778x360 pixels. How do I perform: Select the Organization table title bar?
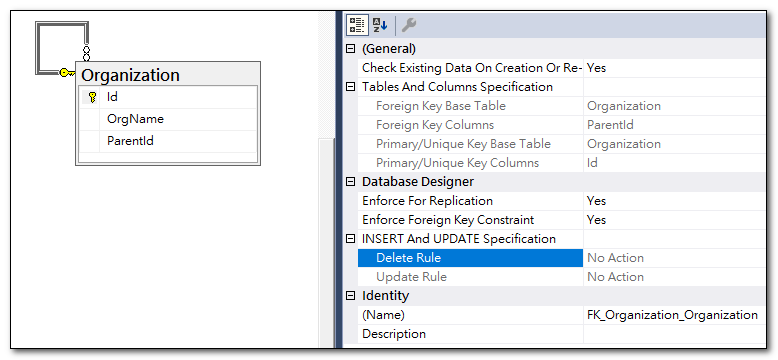coord(168,75)
